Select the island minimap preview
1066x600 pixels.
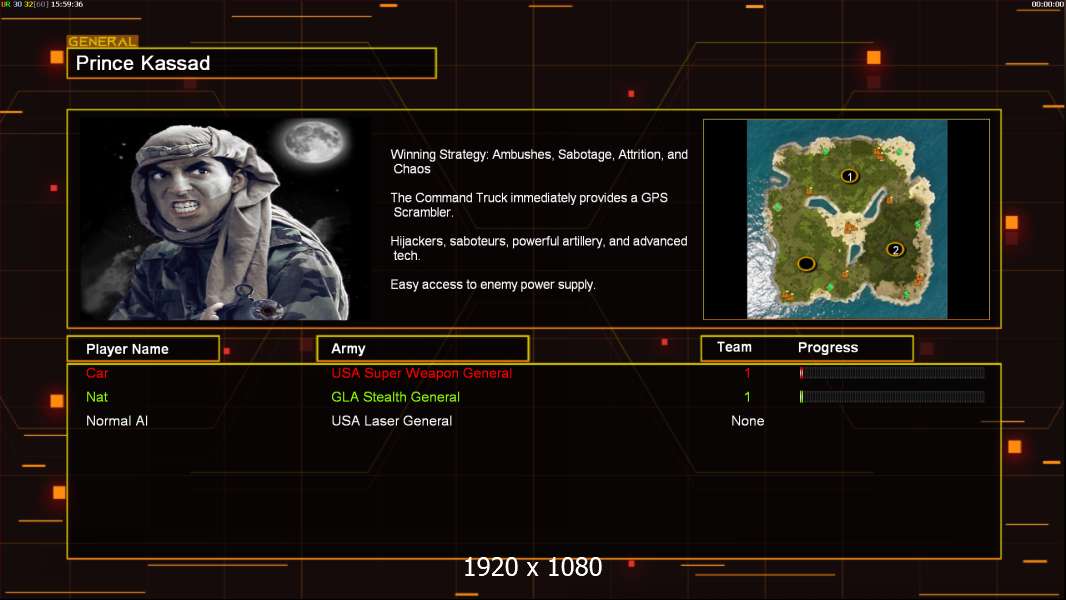tap(846, 219)
